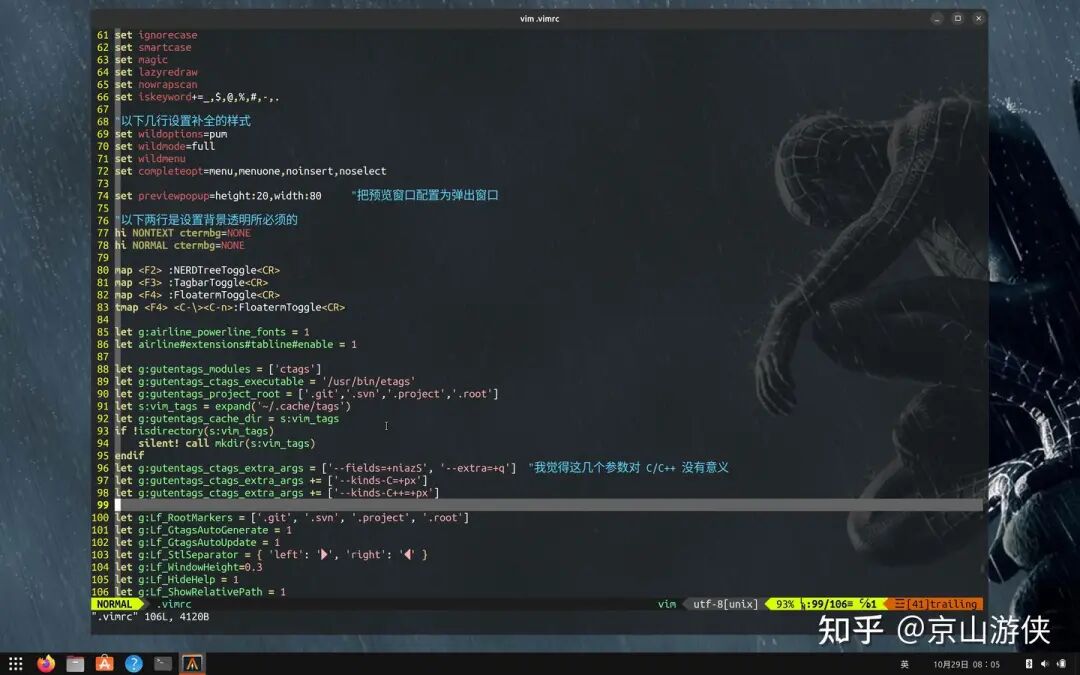The image size is (1080, 675).
Task: Click 'airline#extensions#tabline#enable' line
Action: [x=236, y=345]
